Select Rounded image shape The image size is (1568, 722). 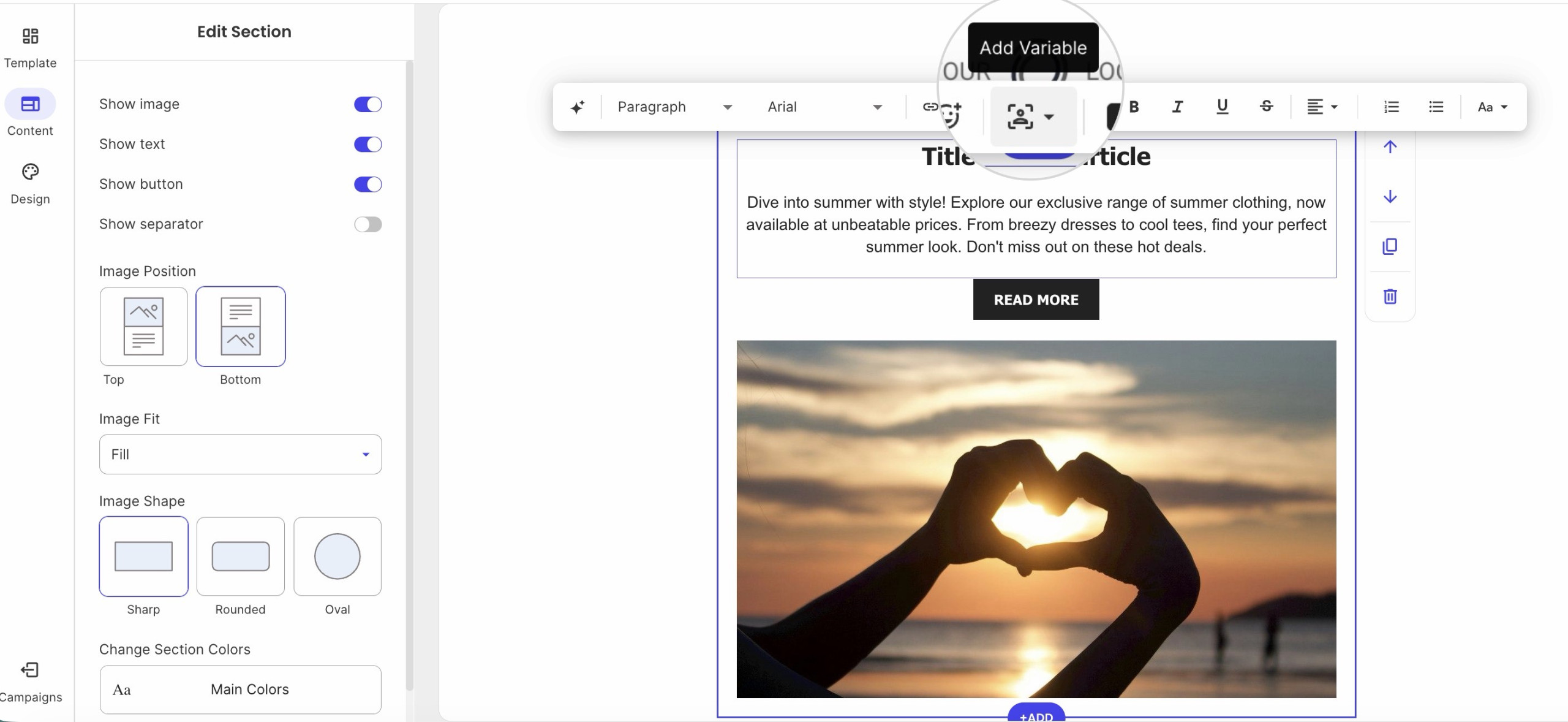click(240, 557)
